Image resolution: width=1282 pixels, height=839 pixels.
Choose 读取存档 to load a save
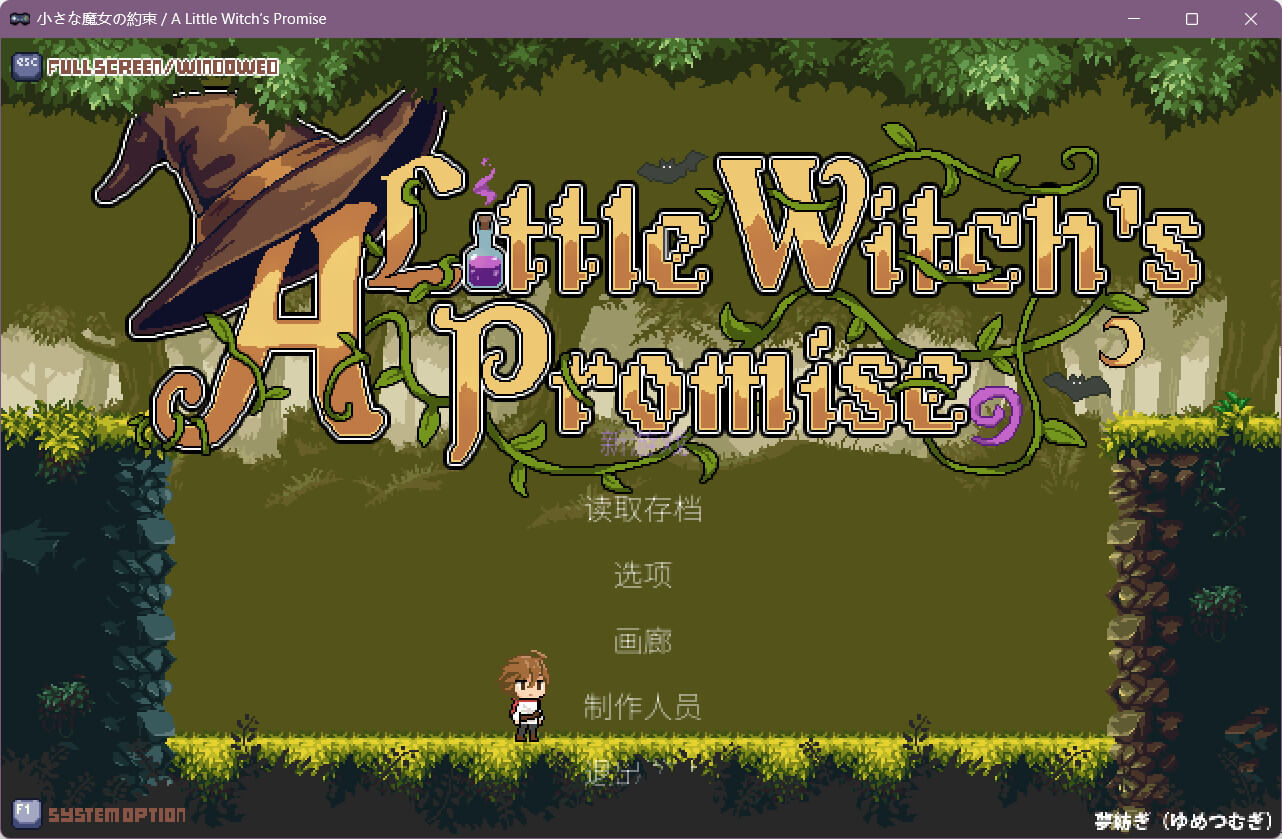pyautogui.click(x=643, y=509)
